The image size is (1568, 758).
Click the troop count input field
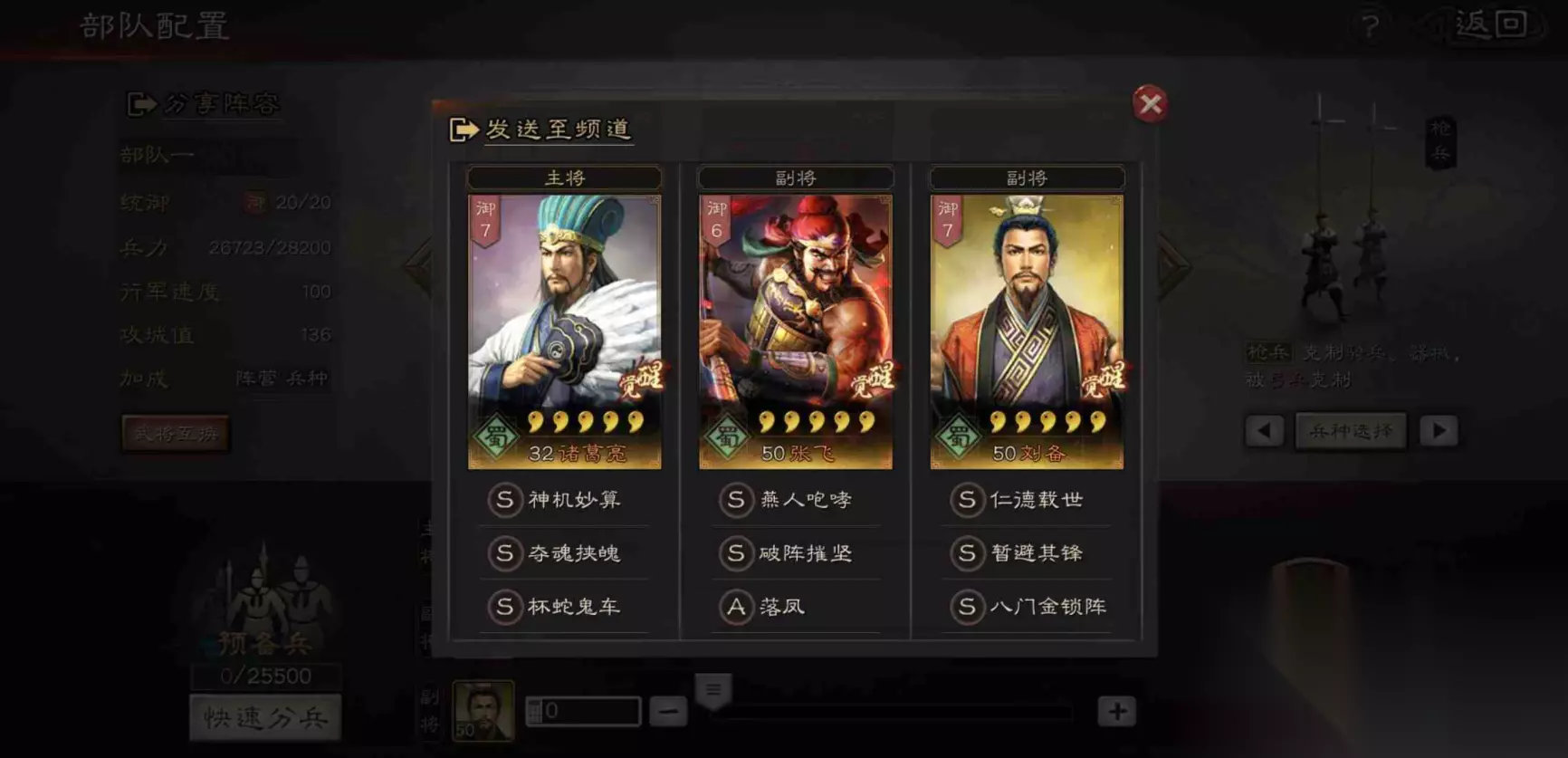point(583,712)
